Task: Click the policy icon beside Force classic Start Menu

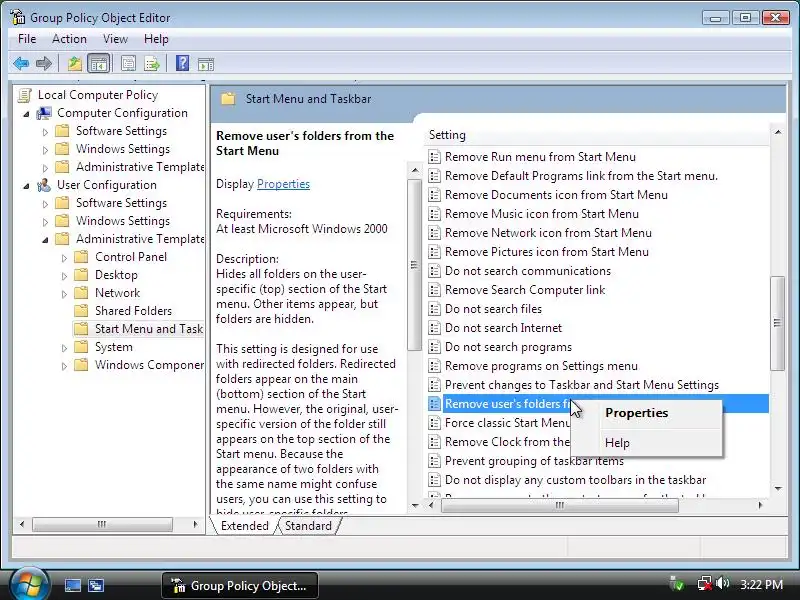Action: tap(434, 422)
